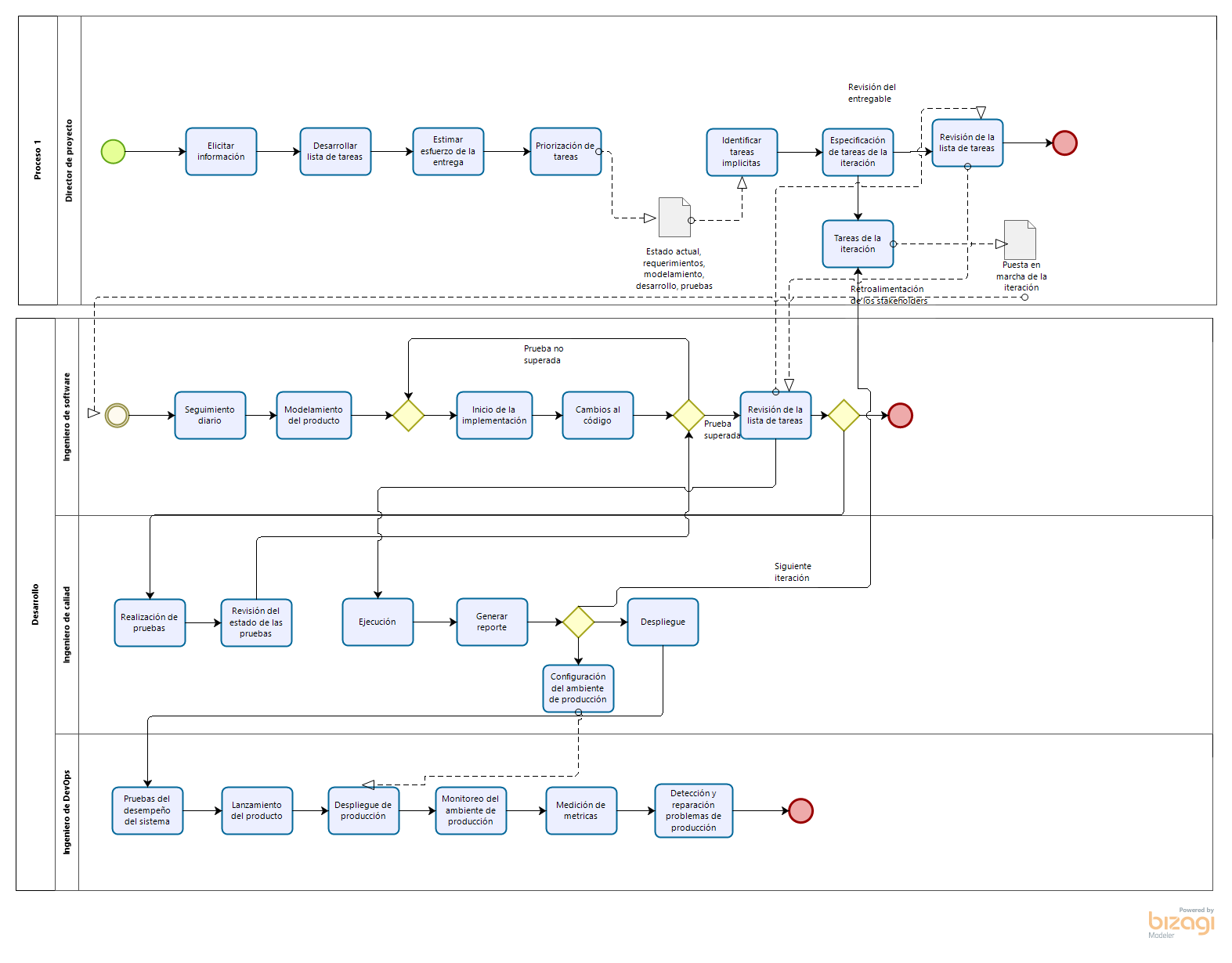Viewport: 1232px width, 963px height.
Task: Select the Ejecución task
Action: [x=378, y=622]
